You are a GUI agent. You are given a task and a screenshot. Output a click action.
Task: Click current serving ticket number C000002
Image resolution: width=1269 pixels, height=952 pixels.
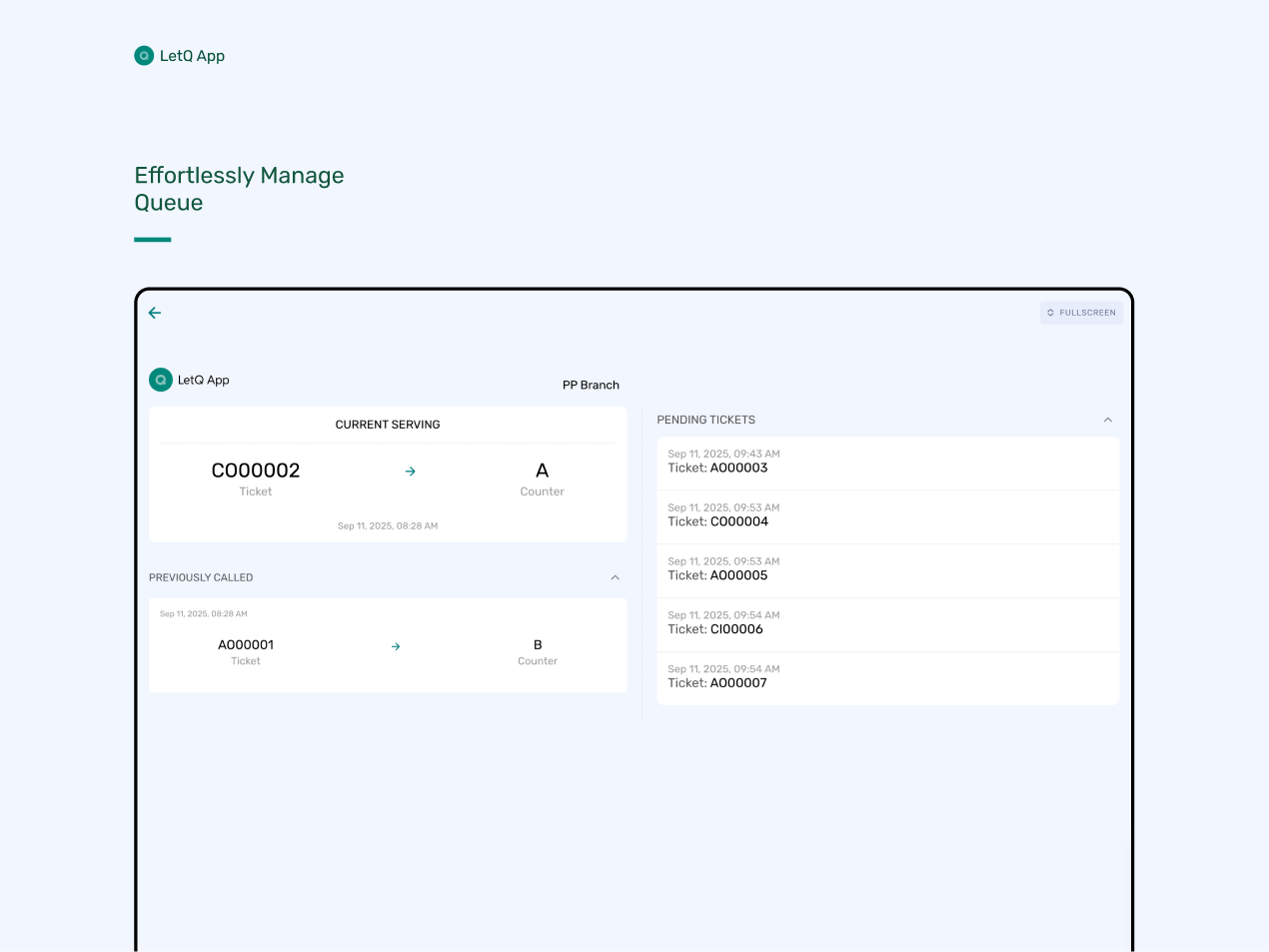tap(256, 471)
